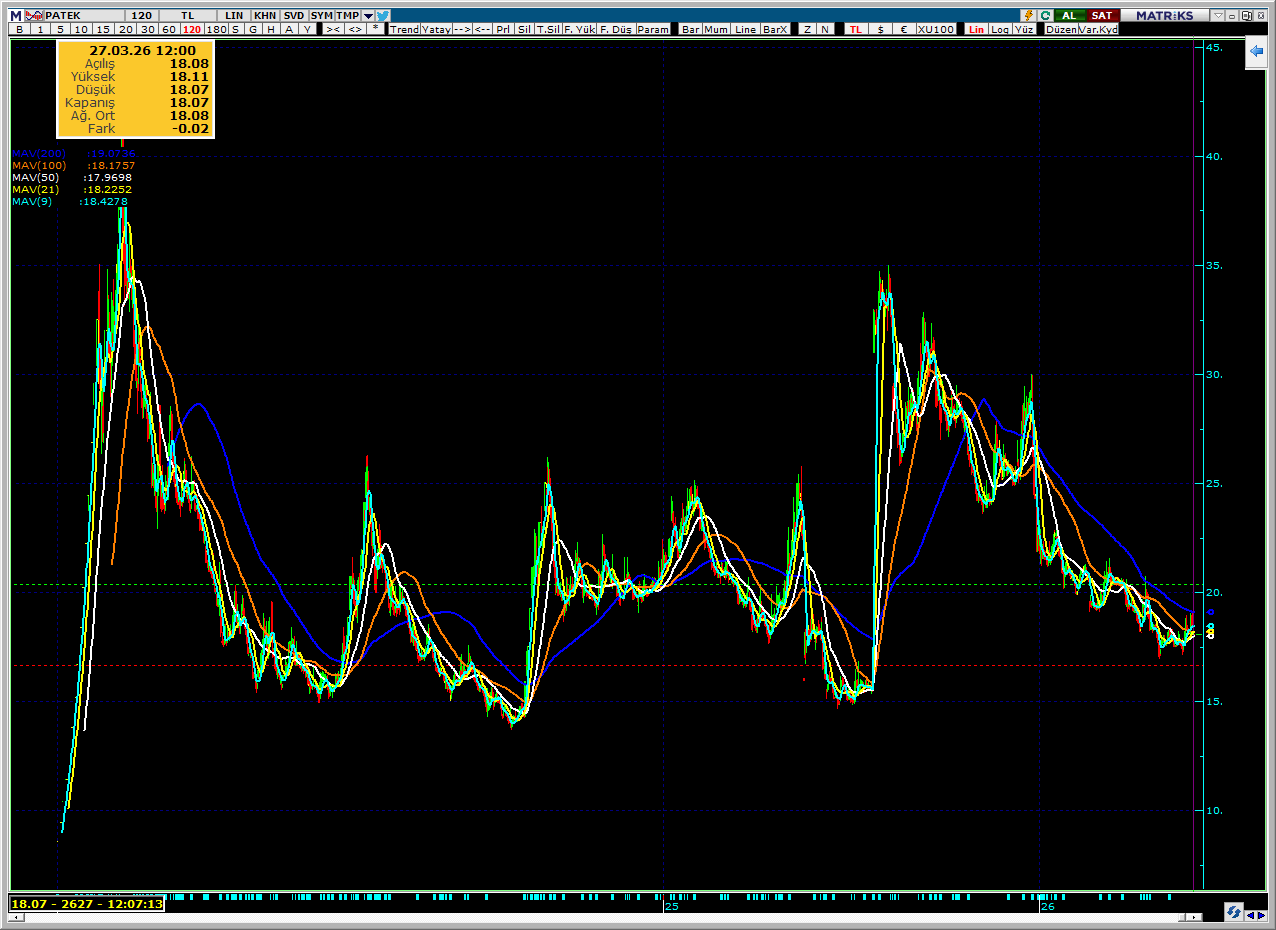Screen dimensions: 1276x930
Task: Click the M logo icon
Action: 16,15
